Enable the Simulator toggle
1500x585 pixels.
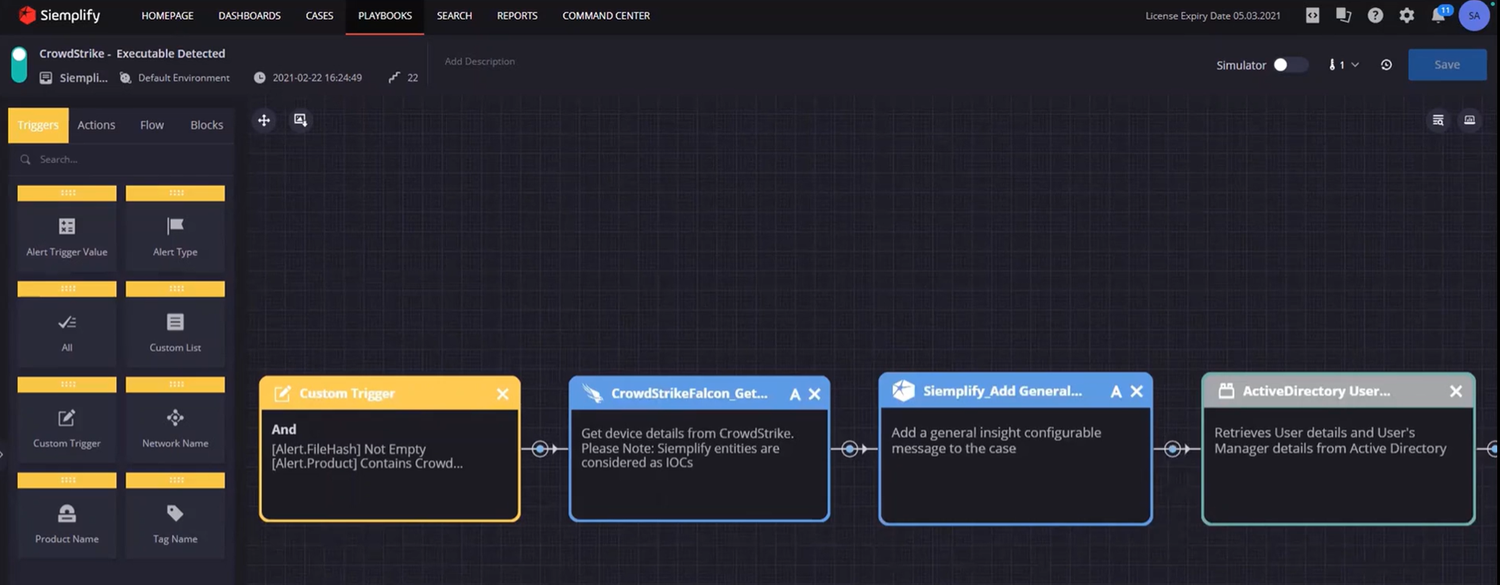[1291, 63]
